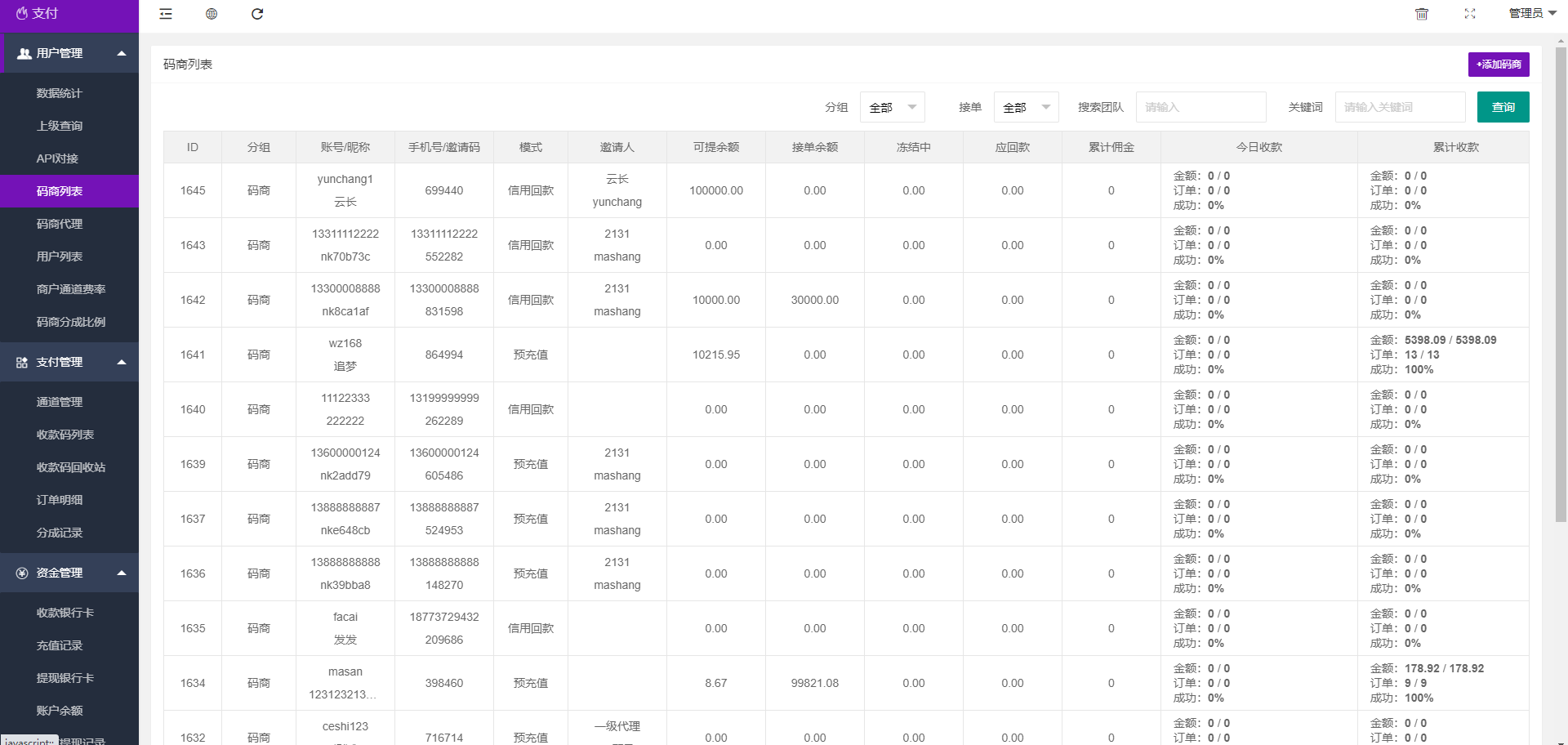The image size is (1568, 745).
Task: Click the refresh page icon
Action: pyautogui.click(x=257, y=14)
